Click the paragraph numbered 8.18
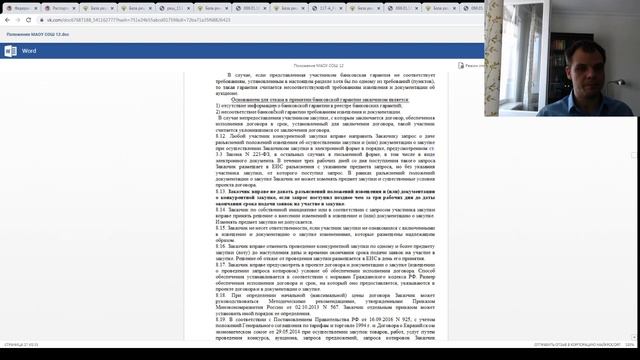Screen dimensions: 640x360 tap(325, 304)
